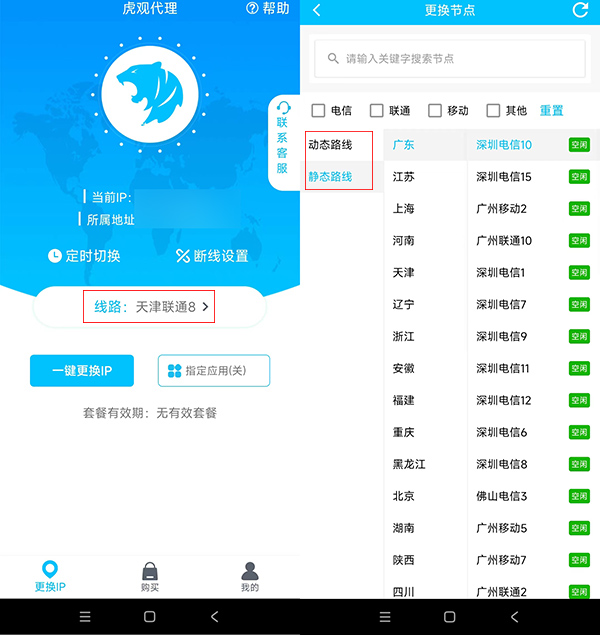The height and width of the screenshot is (635, 600).
Task: Choose node 深圳电信7
Action: click(501, 305)
